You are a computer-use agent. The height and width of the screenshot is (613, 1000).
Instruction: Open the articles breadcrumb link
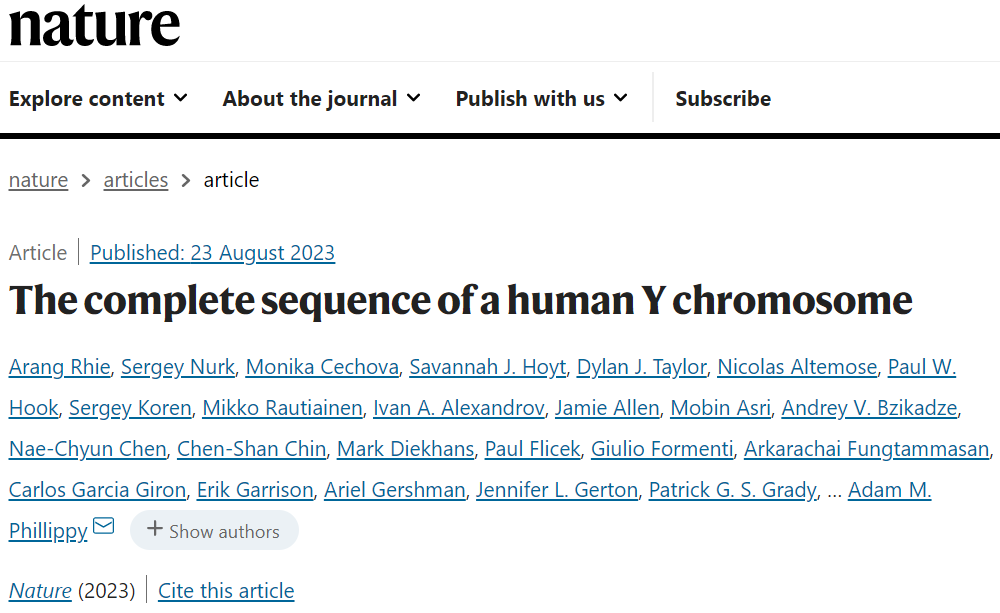pyautogui.click(x=136, y=181)
